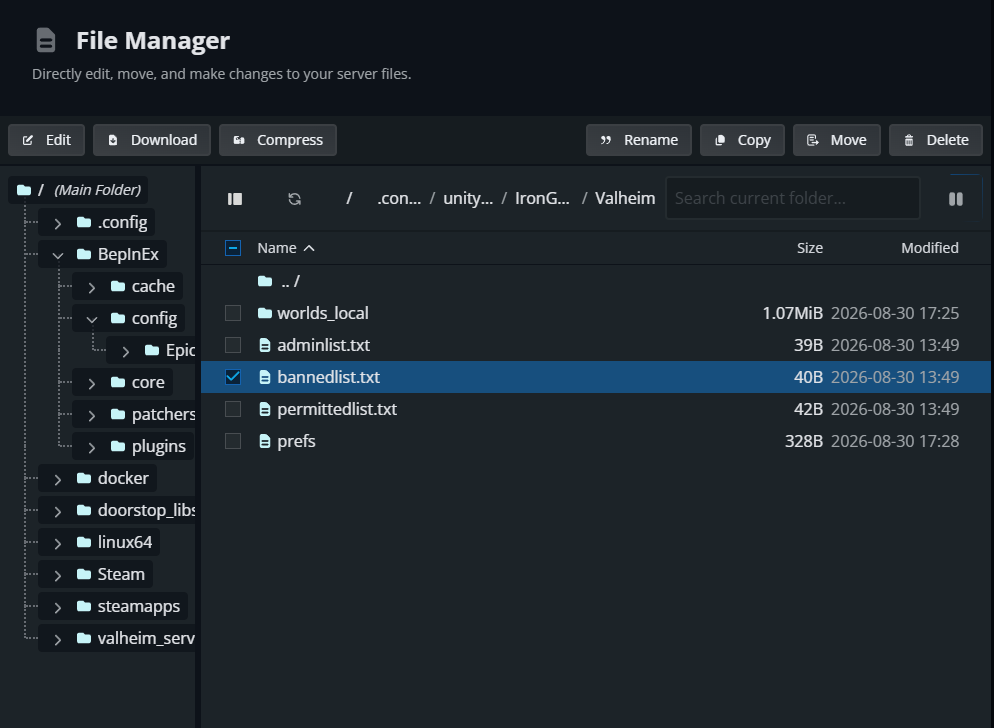Click the docker folder icon in tree
This screenshot has width=994, height=728.
click(x=84, y=478)
